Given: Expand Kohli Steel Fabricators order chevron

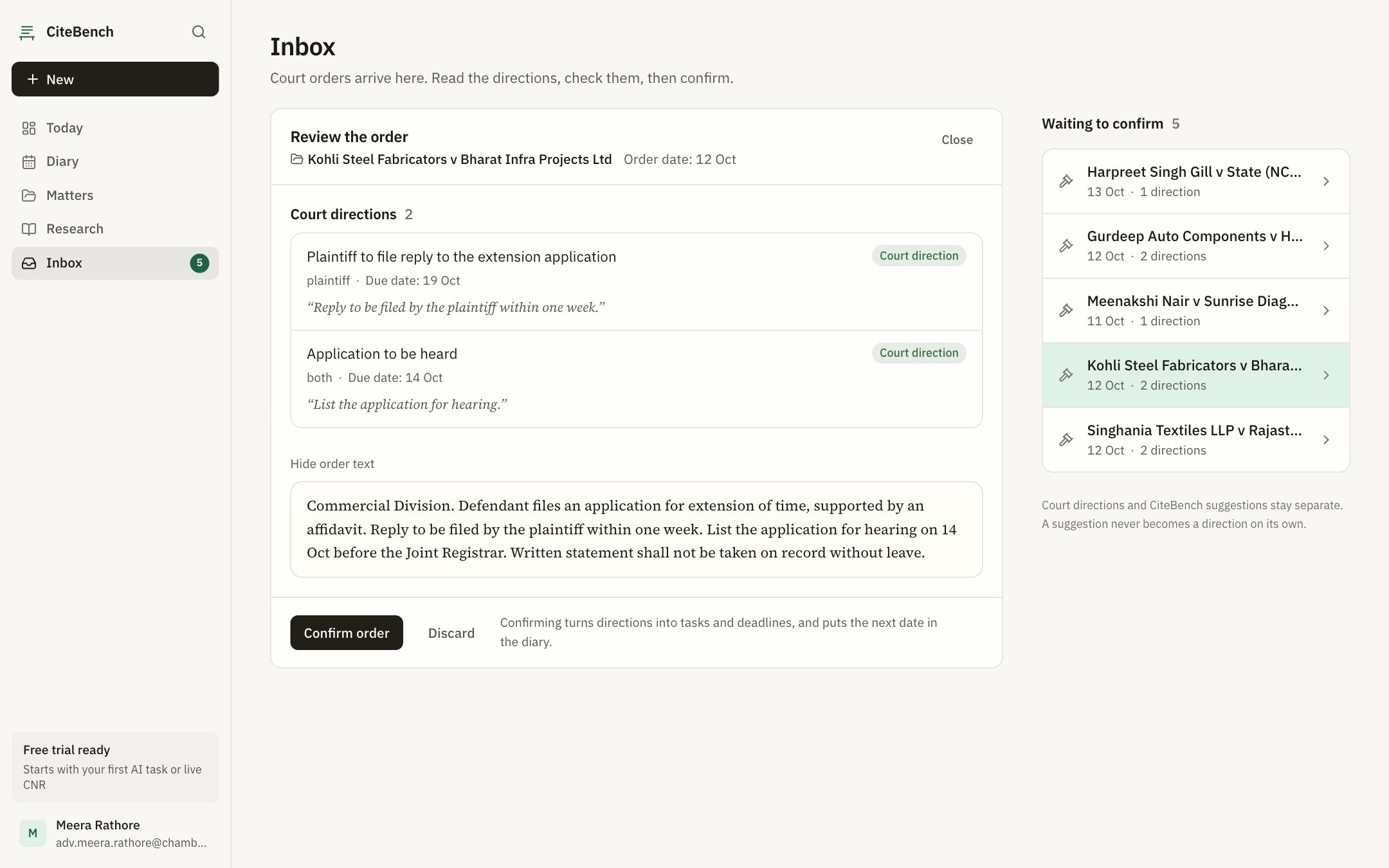Looking at the screenshot, I should (x=1326, y=375).
